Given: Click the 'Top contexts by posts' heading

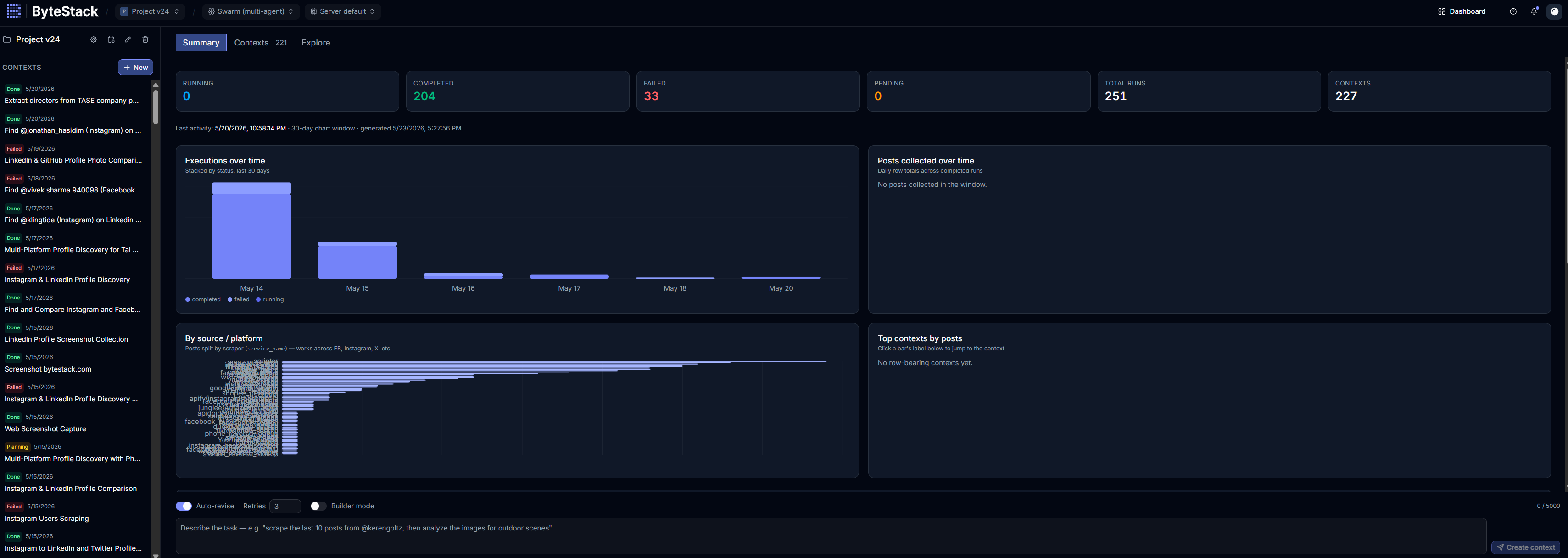Looking at the screenshot, I should pos(920,338).
